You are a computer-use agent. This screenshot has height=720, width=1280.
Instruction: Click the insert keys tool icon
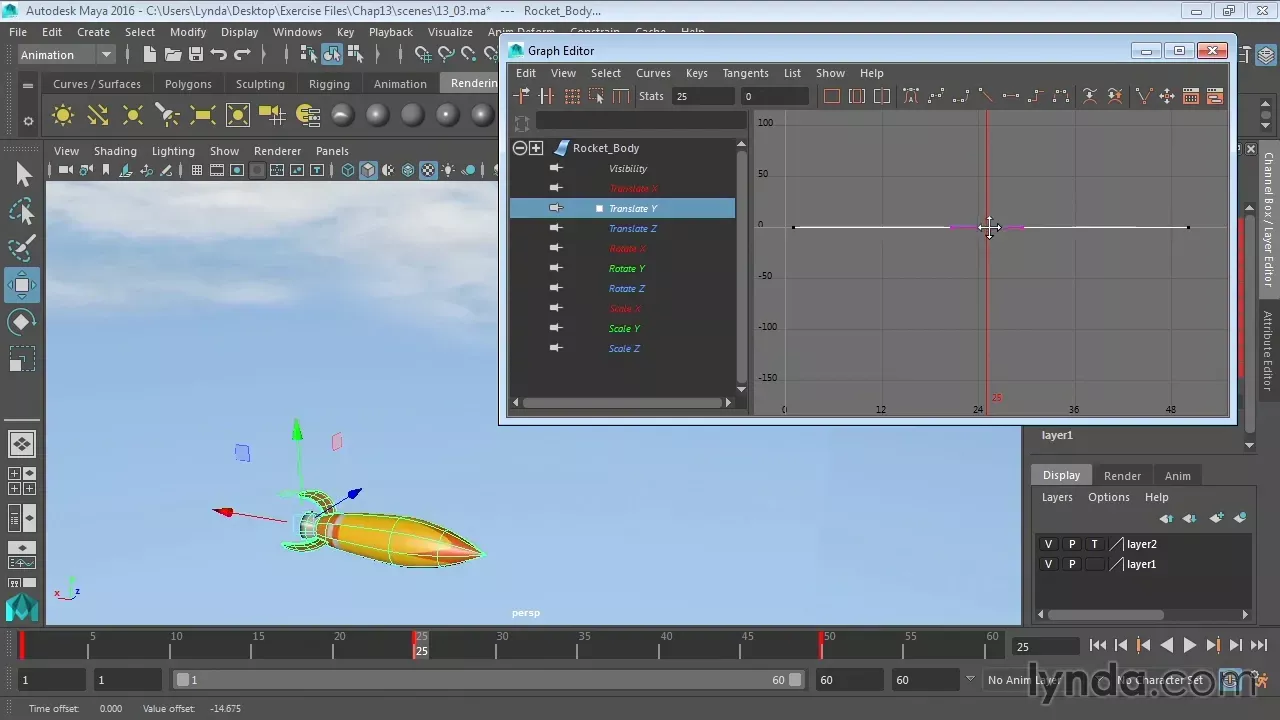(547, 97)
